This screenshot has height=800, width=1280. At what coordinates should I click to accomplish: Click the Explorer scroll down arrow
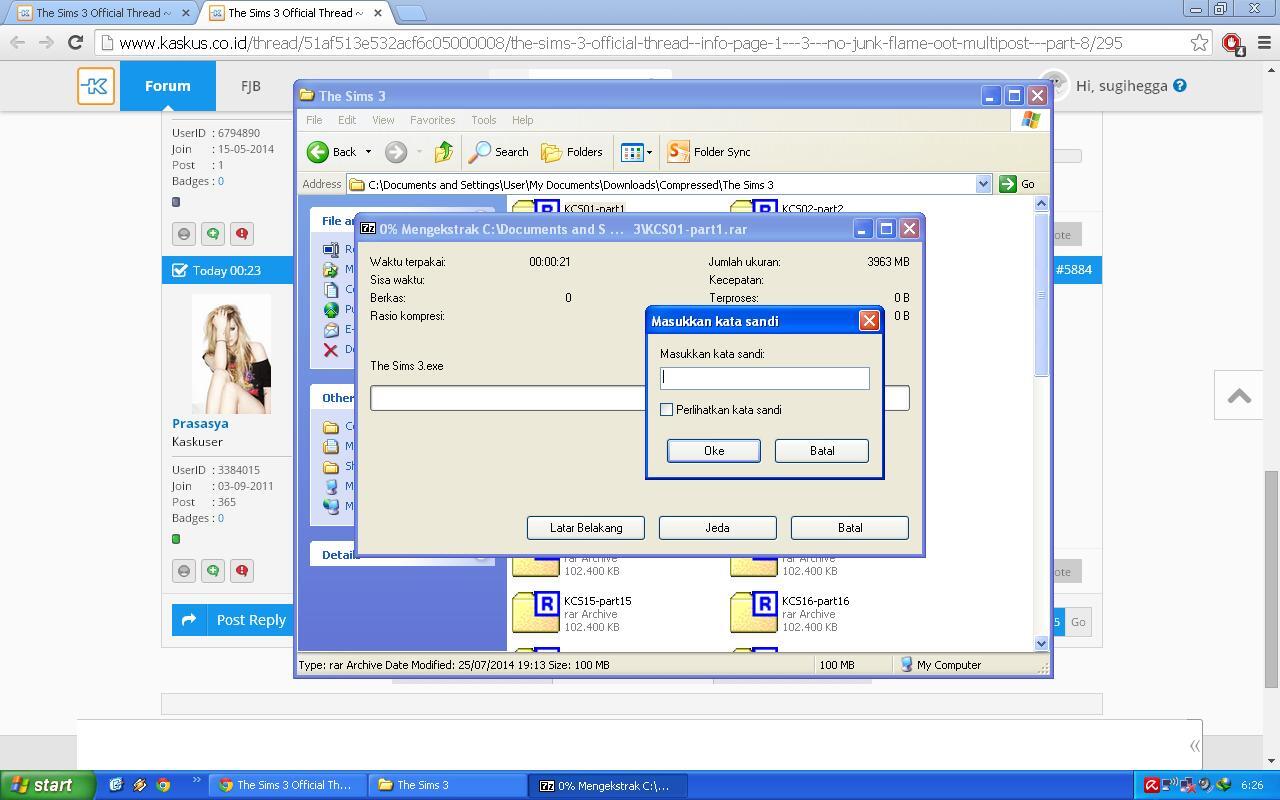coord(1041,645)
